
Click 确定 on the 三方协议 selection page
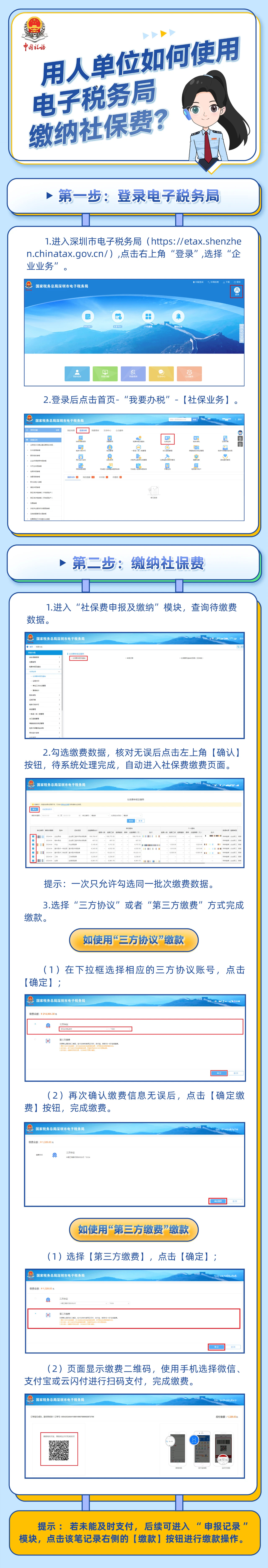tap(219, 1073)
